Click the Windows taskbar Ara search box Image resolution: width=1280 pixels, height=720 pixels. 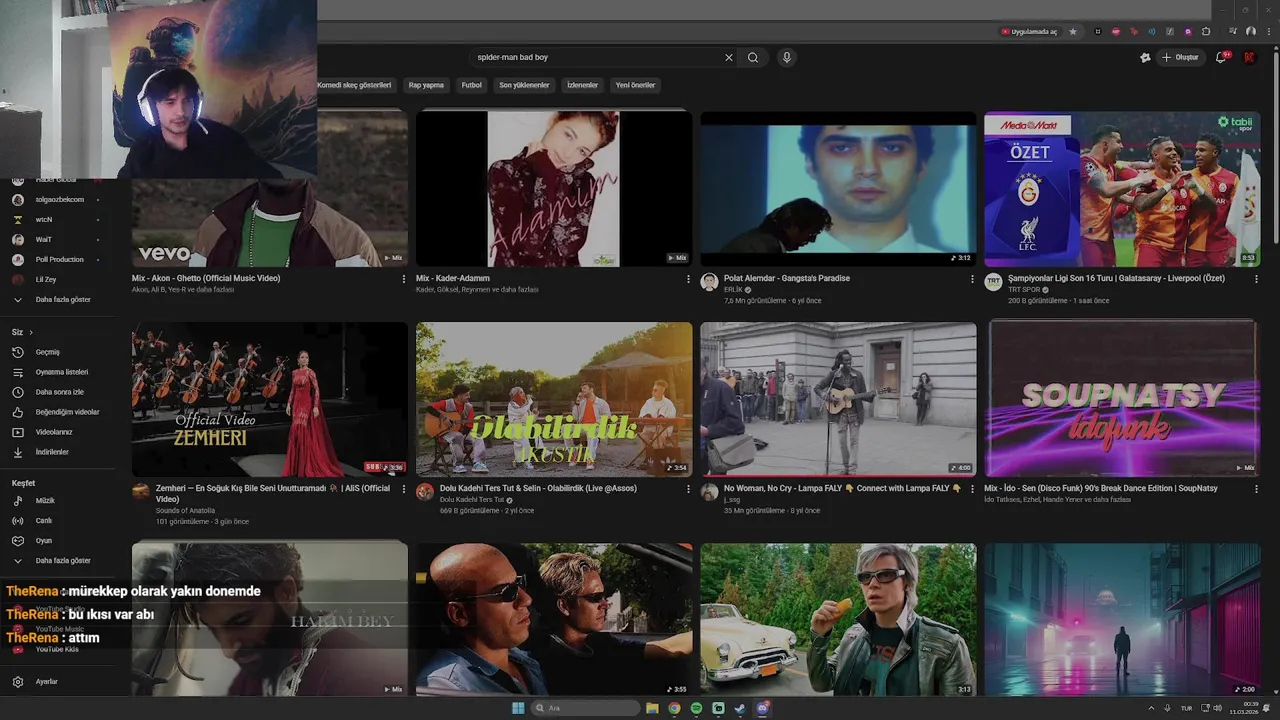coord(587,708)
